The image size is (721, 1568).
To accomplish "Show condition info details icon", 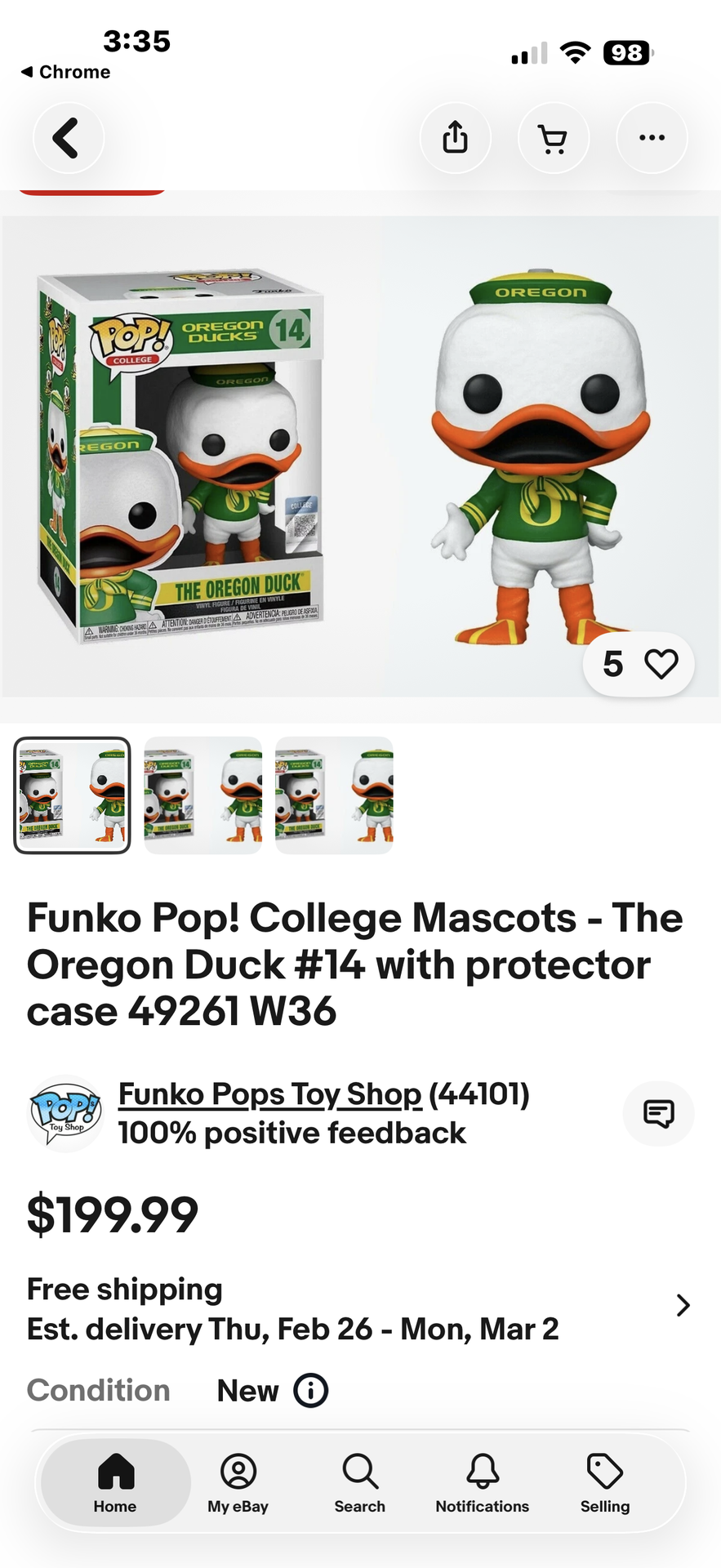I will click(x=310, y=1390).
